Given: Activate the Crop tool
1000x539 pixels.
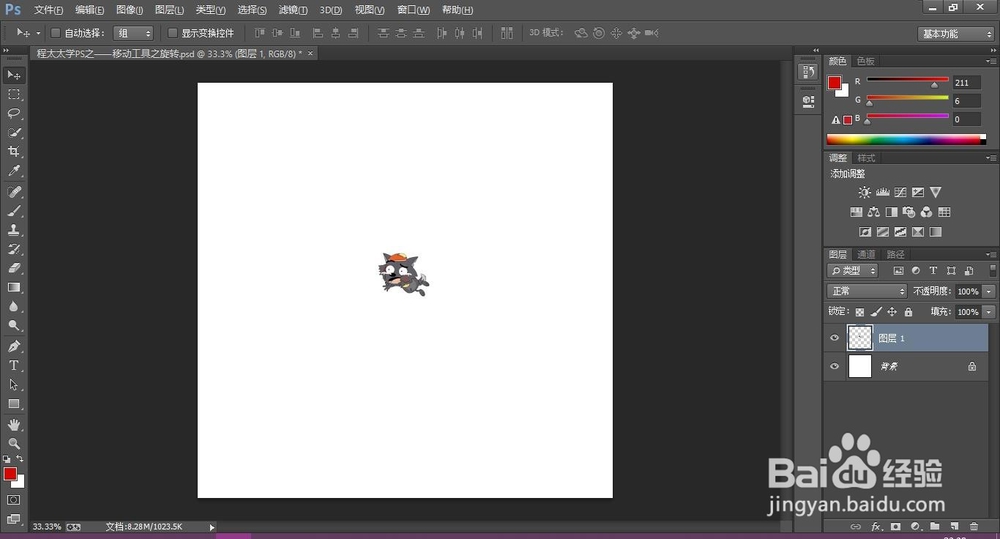Looking at the screenshot, I should coord(13,152).
